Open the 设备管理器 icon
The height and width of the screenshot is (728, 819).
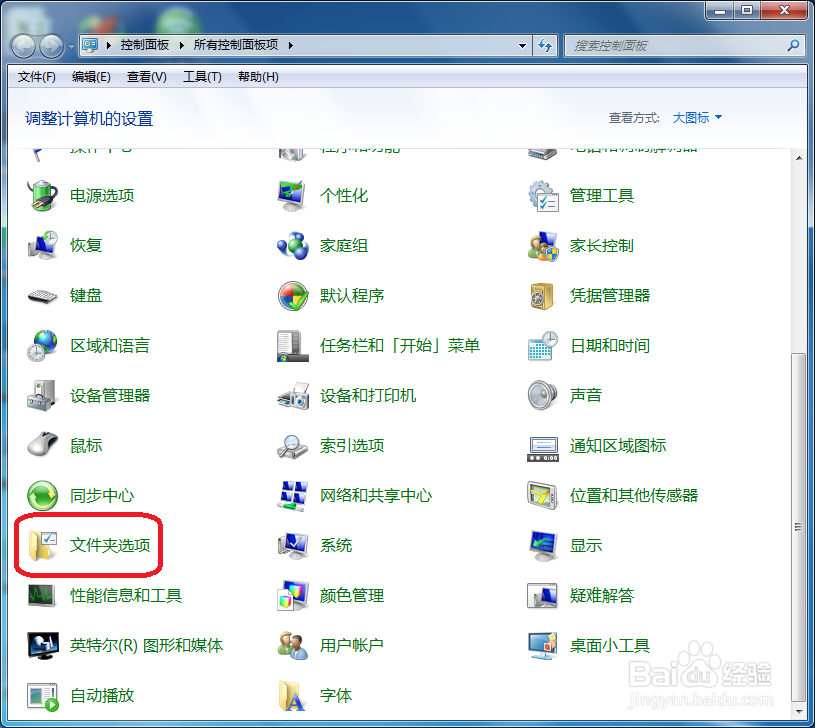[x=42, y=395]
